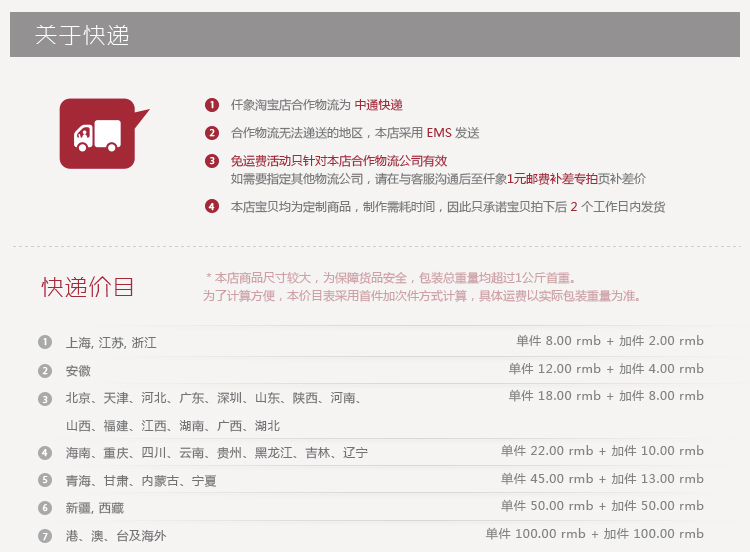Click red bullet number 4 about 定制商品
This screenshot has height=552, width=750.
coord(211,207)
